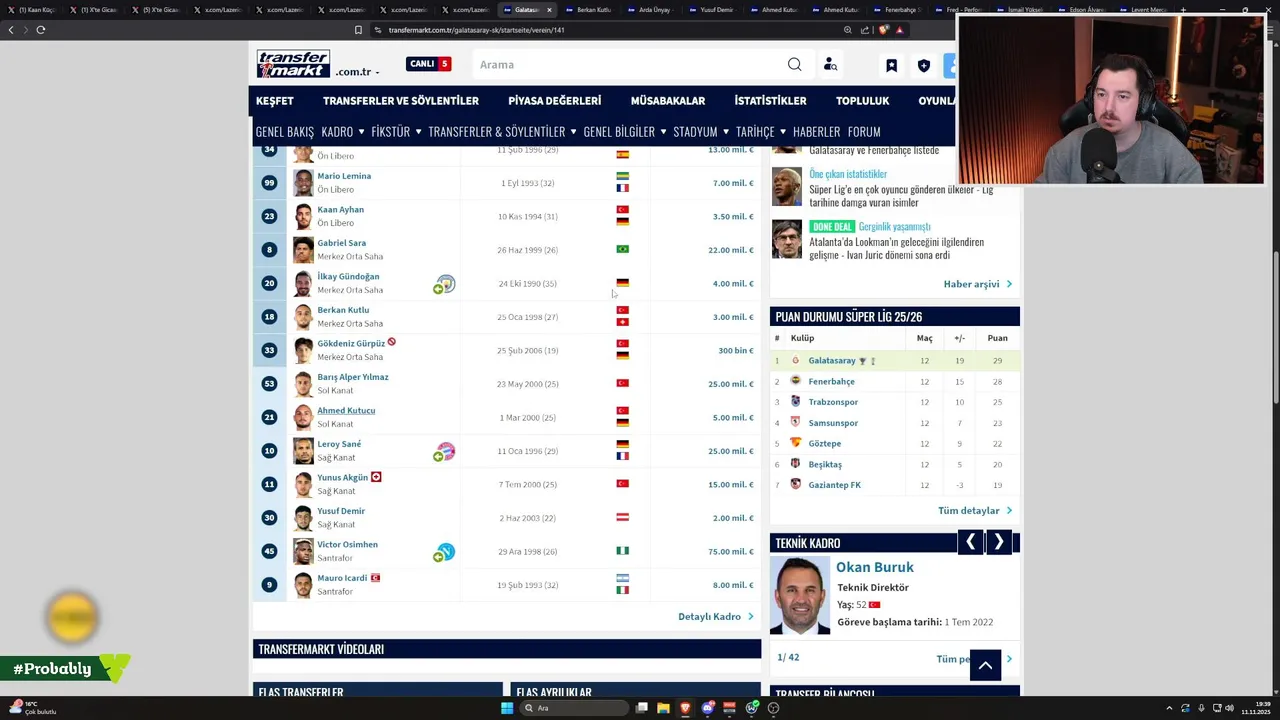Open the FORUM tab

[864, 131]
